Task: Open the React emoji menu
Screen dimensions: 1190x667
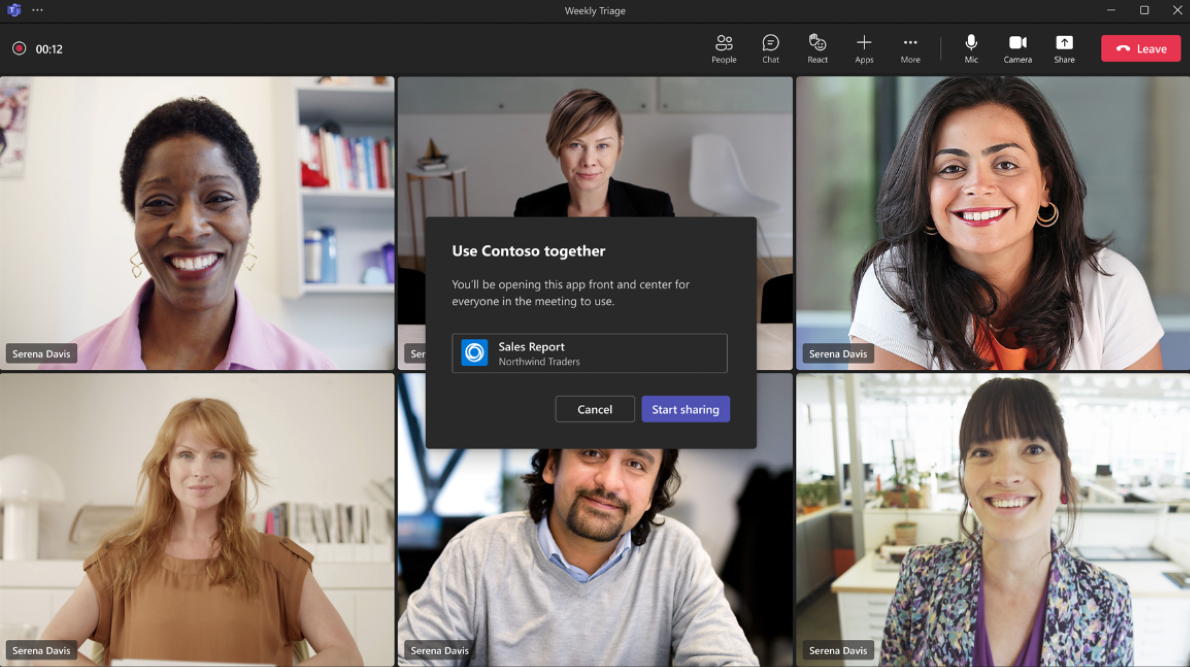Action: point(817,48)
